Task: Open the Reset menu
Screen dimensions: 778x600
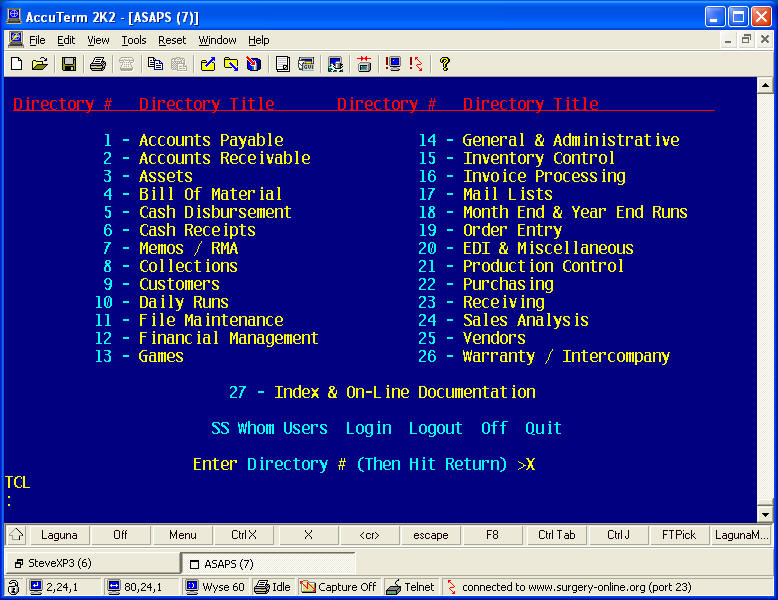Action: 172,40
